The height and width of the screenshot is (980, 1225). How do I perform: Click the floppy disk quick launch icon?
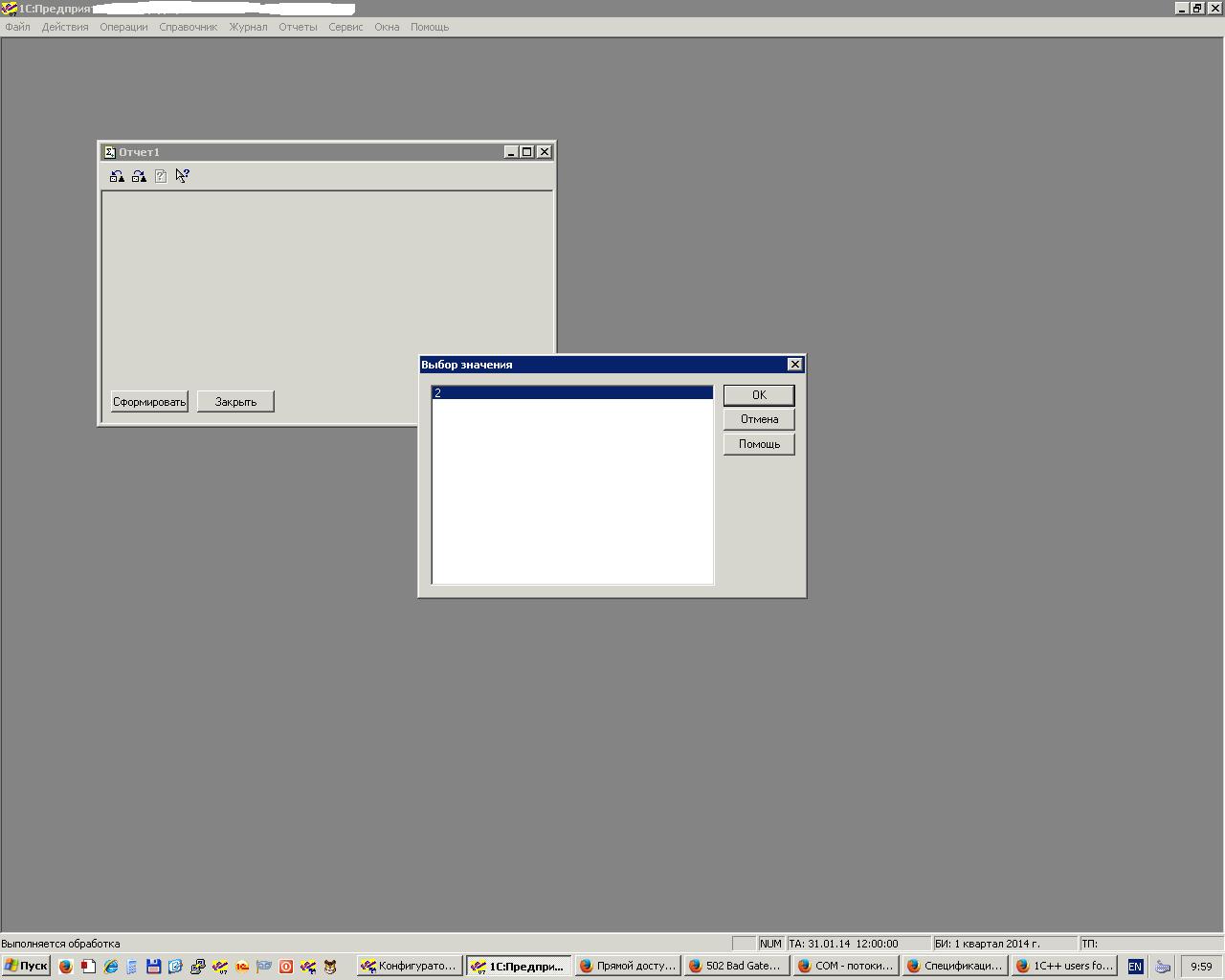click(x=153, y=967)
